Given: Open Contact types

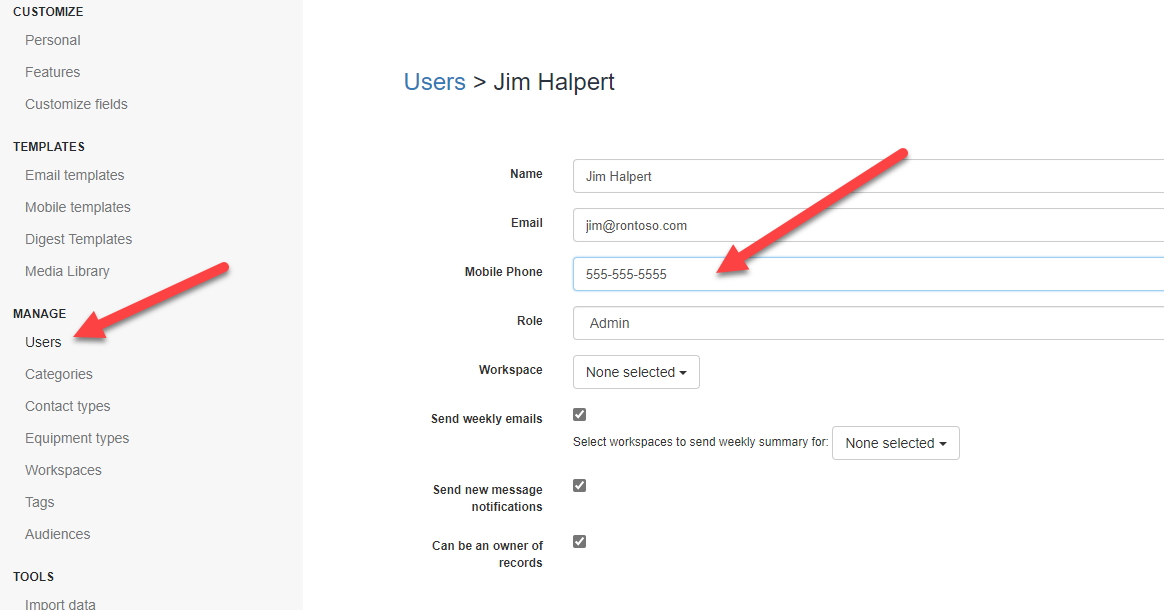Looking at the screenshot, I should [x=68, y=406].
